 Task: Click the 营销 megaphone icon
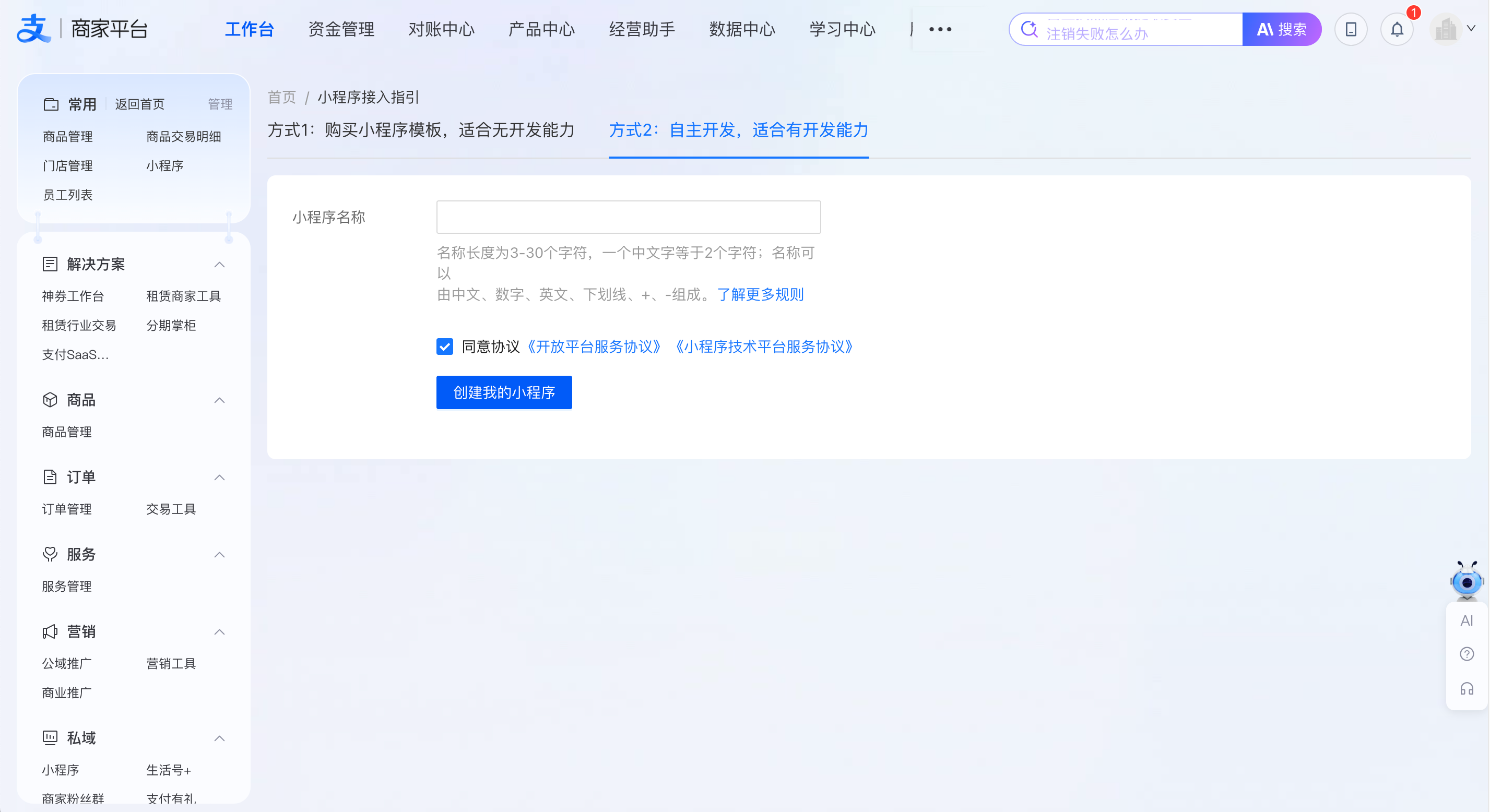coord(50,631)
